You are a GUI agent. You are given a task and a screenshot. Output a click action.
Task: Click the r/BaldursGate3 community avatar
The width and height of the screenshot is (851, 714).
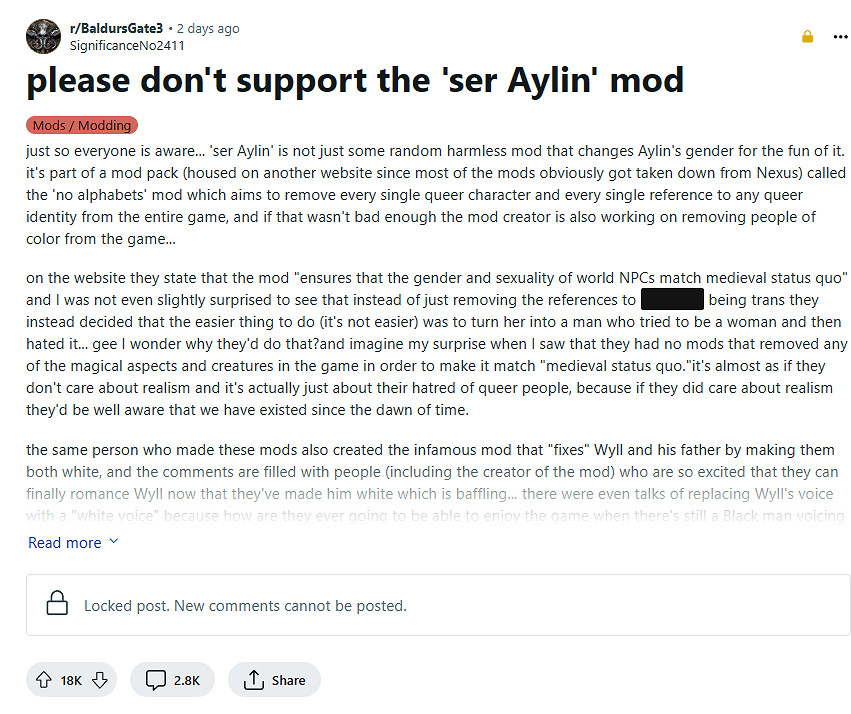(44, 36)
